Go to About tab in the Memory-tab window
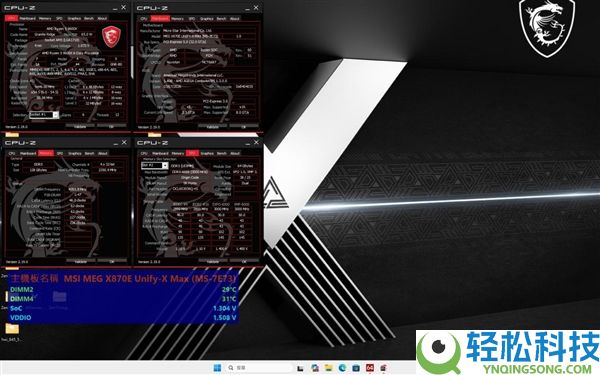The width and height of the screenshot is (600, 375). (x=103, y=153)
